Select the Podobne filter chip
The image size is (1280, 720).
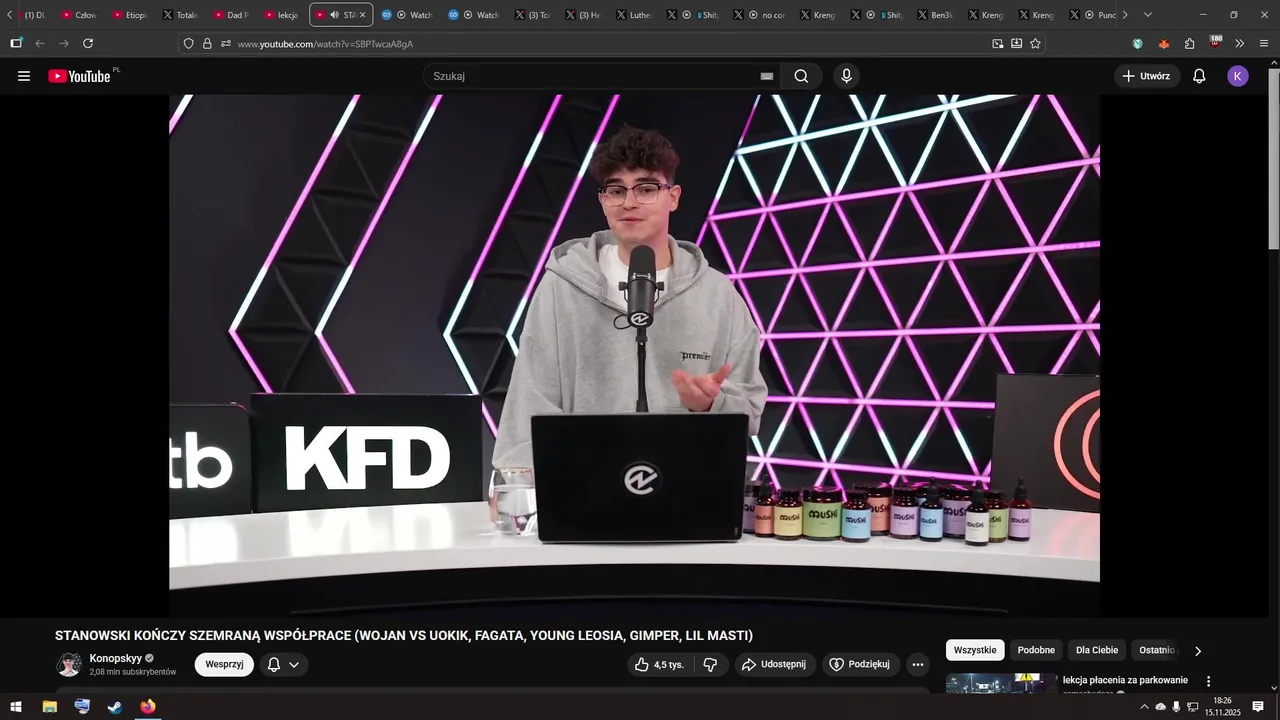1036,650
